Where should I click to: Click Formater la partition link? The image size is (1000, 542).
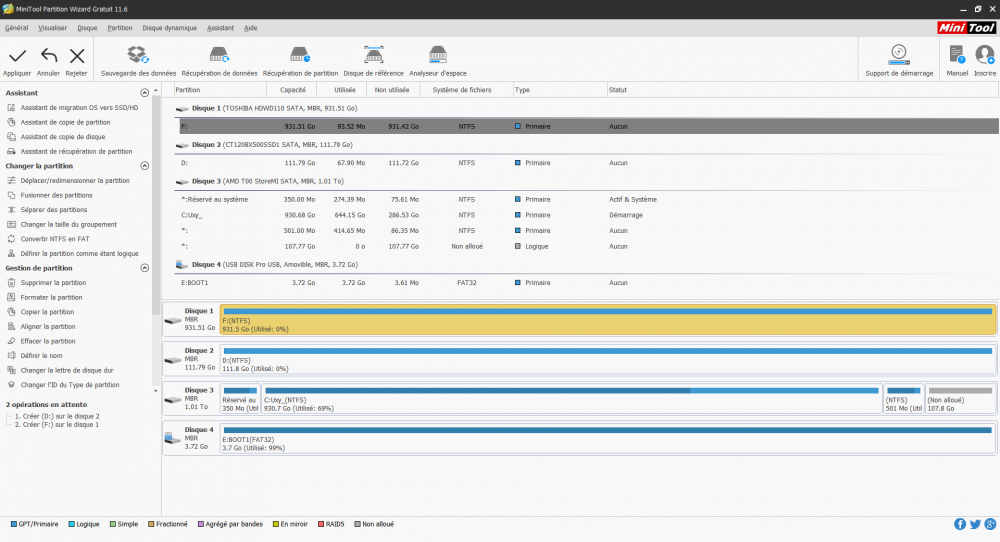click(51, 297)
